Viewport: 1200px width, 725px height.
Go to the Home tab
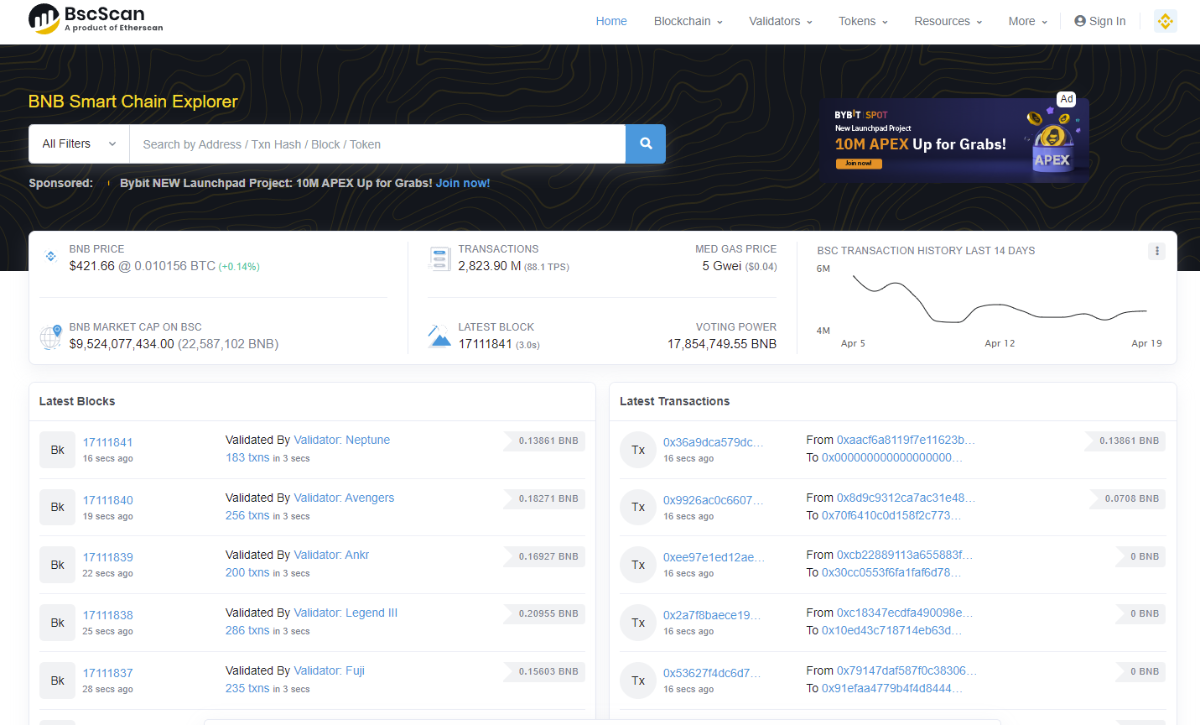pyautogui.click(x=611, y=21)
